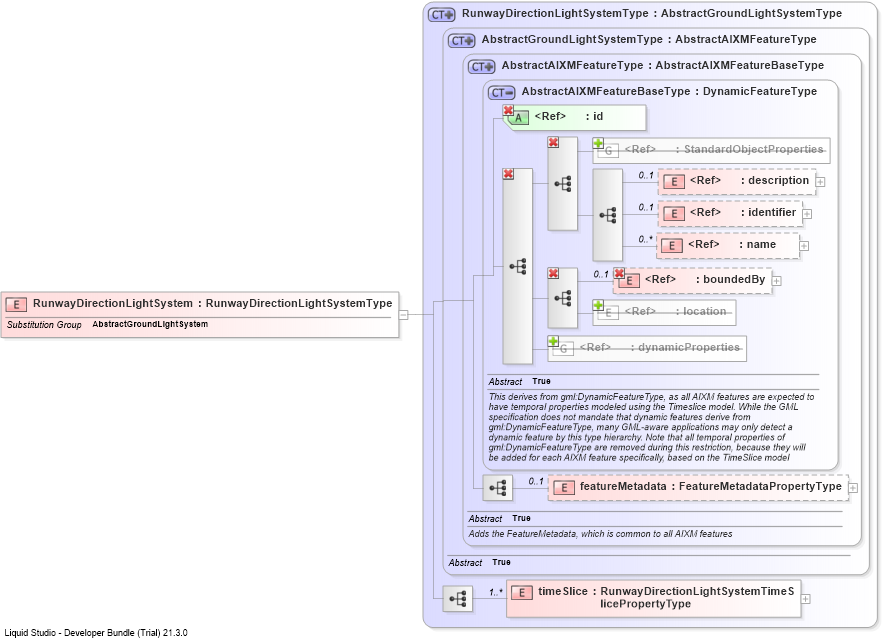Viewport: 882px width, 638px height.
Task: Click the 'Adds the FeatureMetadata' annotation text
Action: pos(600,534)
